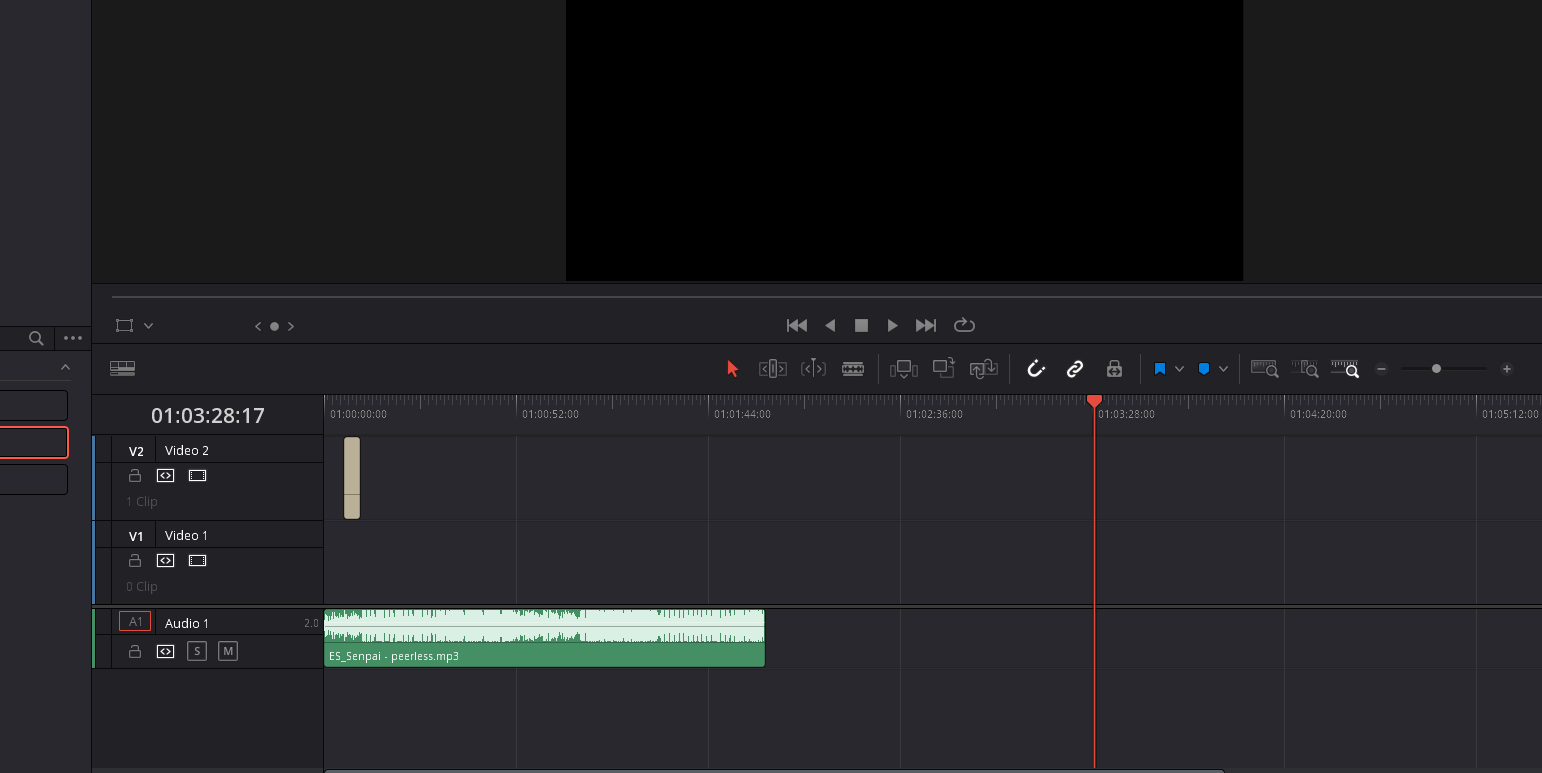Open Timeline View Options menu
Viewport: 1542px width, 773px height.
[x=122, y=369]
